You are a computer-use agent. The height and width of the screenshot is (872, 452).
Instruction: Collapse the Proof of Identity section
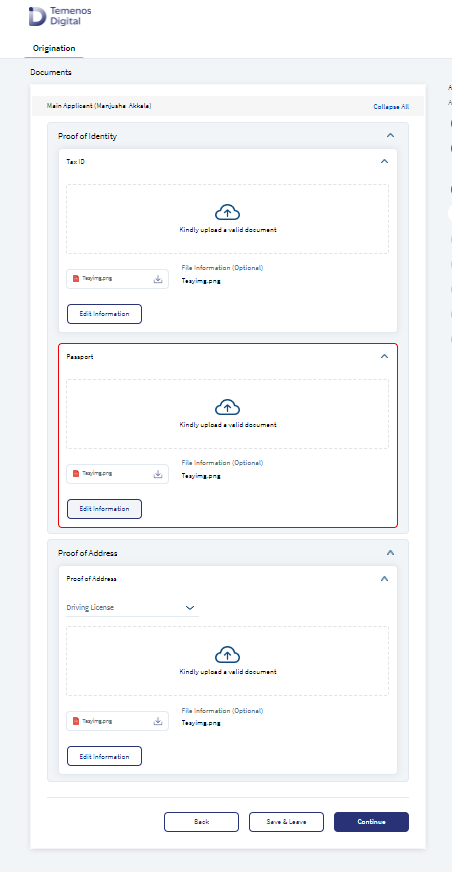[x=390, y=136]
